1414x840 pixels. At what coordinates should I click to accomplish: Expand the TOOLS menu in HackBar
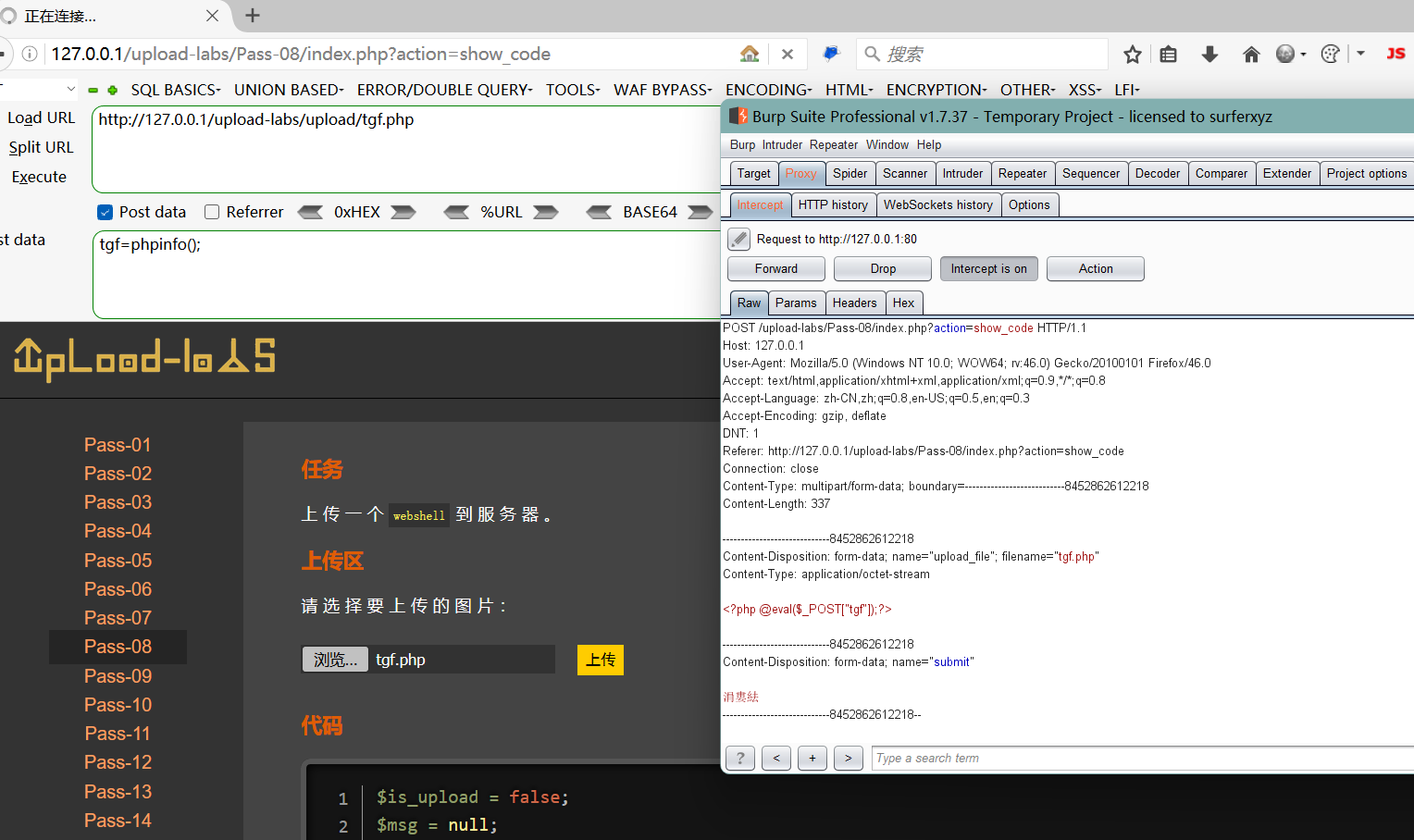tap(573, 90)
